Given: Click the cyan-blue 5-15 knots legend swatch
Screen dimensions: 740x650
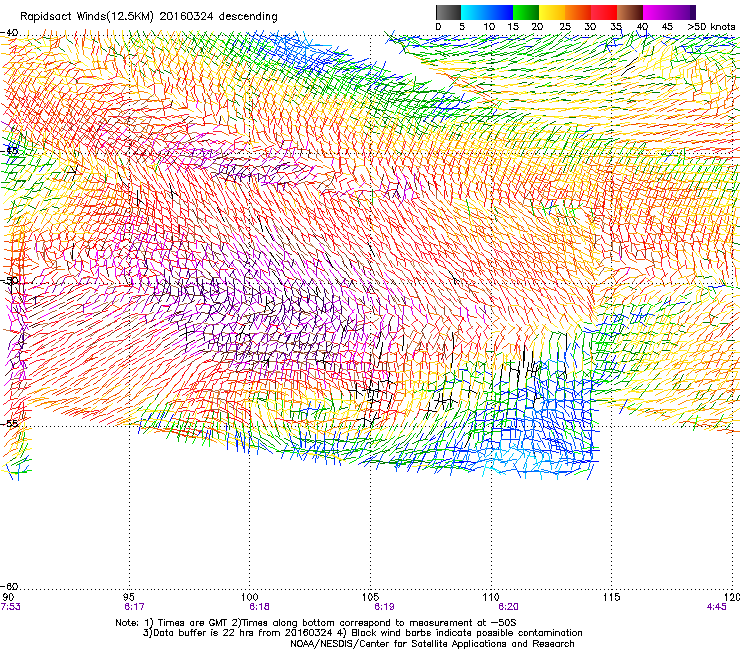Looking at the screenshot, I should 487,12.
